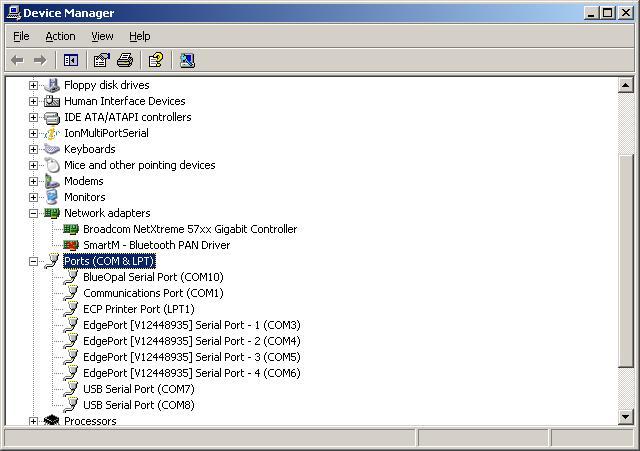Click the ECP Printer Port icon
The image size is (640, 451).
[x=71, y=309]
